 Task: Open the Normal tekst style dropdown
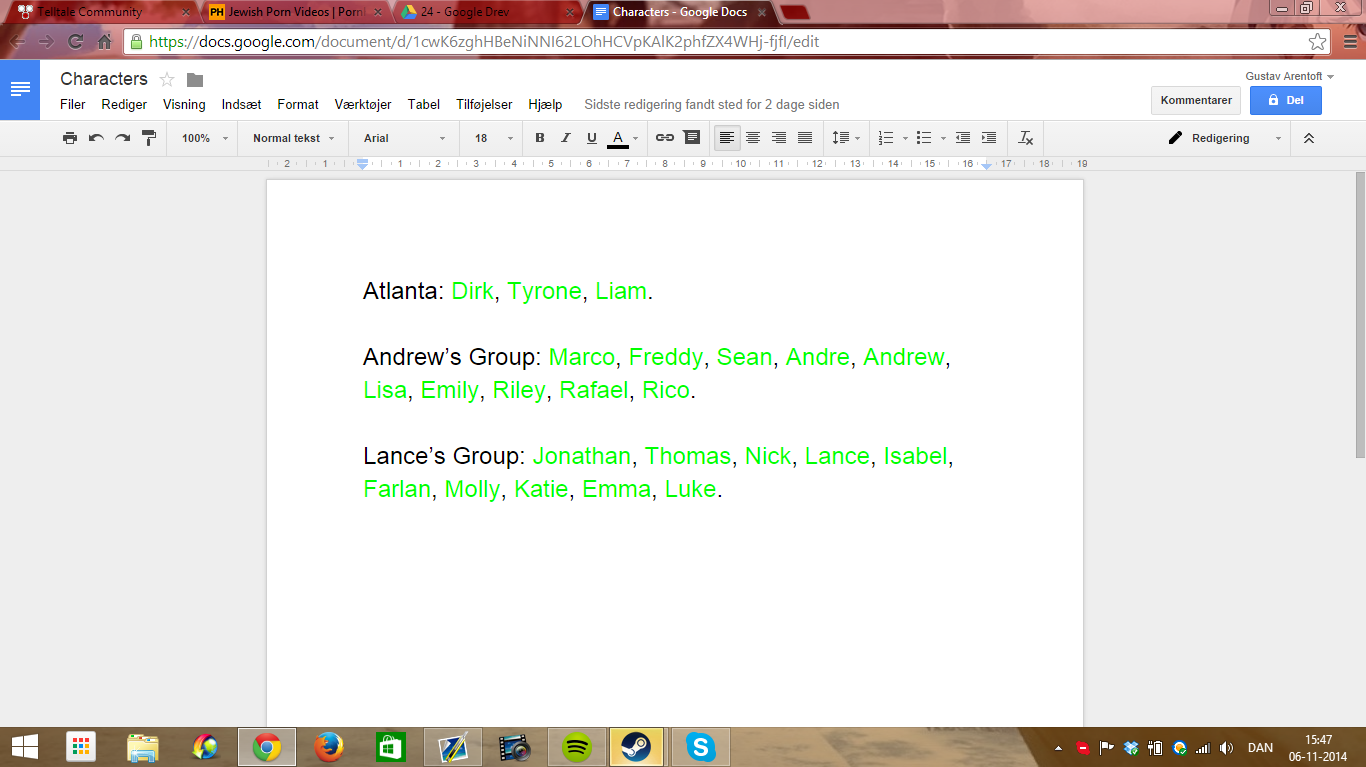click(x=293, y=138)
